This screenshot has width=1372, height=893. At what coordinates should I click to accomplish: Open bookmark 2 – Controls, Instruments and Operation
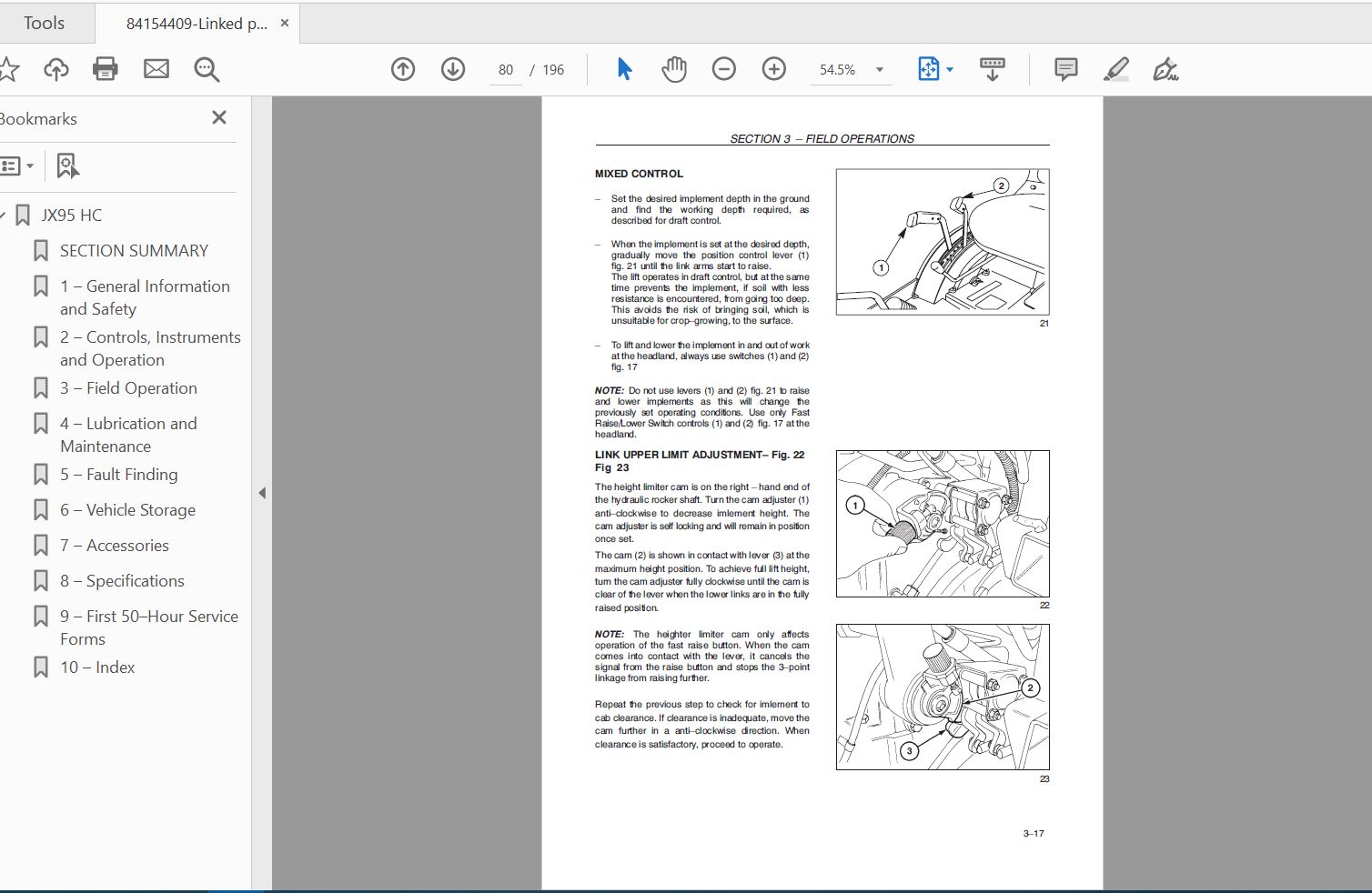coord(150,348)
